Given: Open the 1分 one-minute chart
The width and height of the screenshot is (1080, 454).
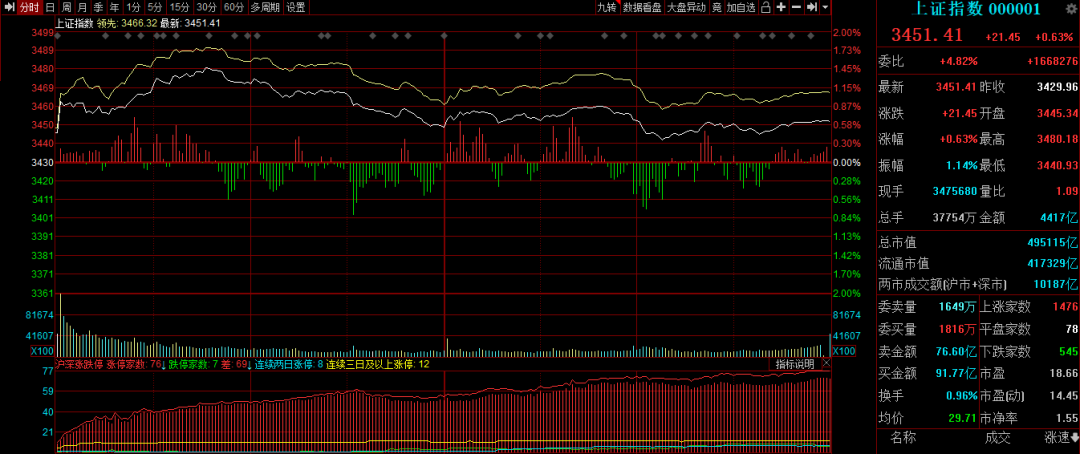Looking at the screenshot, I should (x=134, y=8).
